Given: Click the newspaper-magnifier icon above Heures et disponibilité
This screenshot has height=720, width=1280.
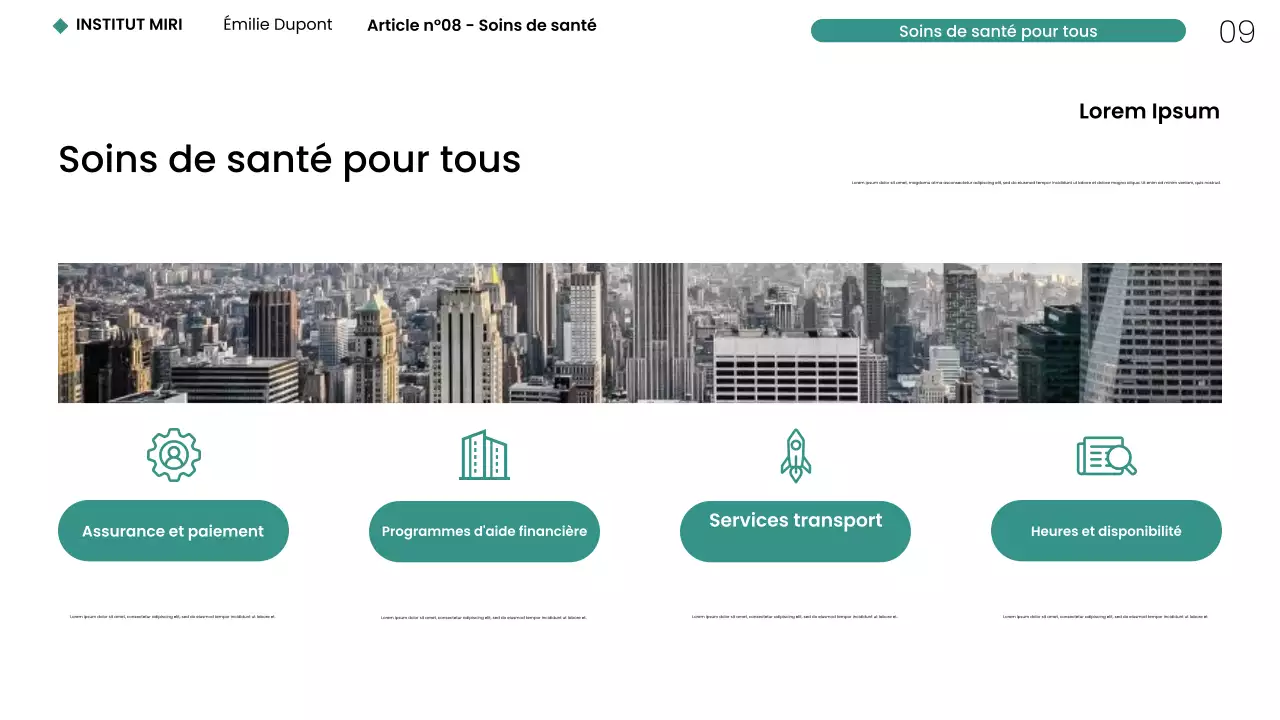Looking at the screenshot, I should tap(1106, 455).
